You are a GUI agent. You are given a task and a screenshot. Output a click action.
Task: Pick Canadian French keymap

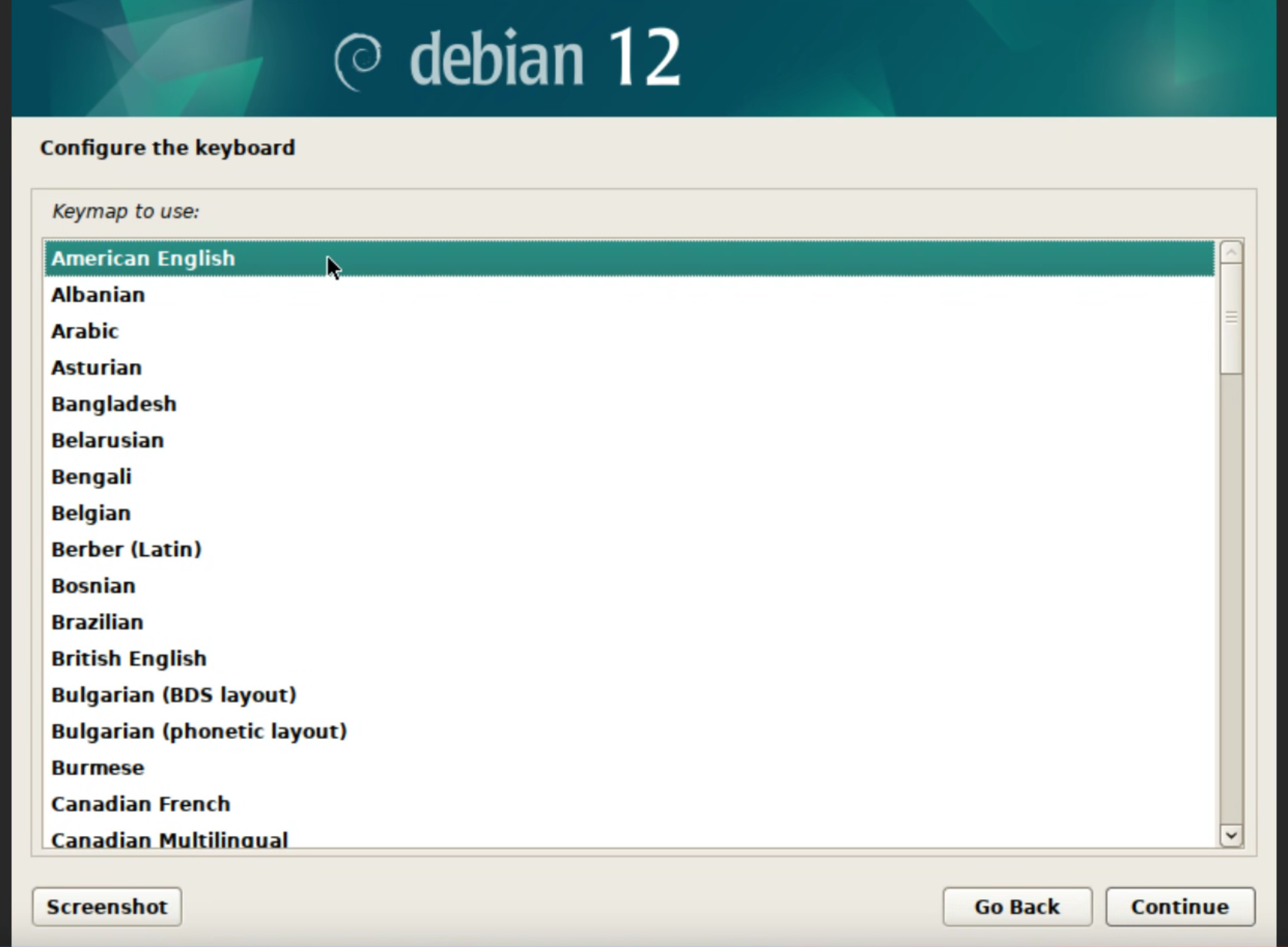click(629, 804)
